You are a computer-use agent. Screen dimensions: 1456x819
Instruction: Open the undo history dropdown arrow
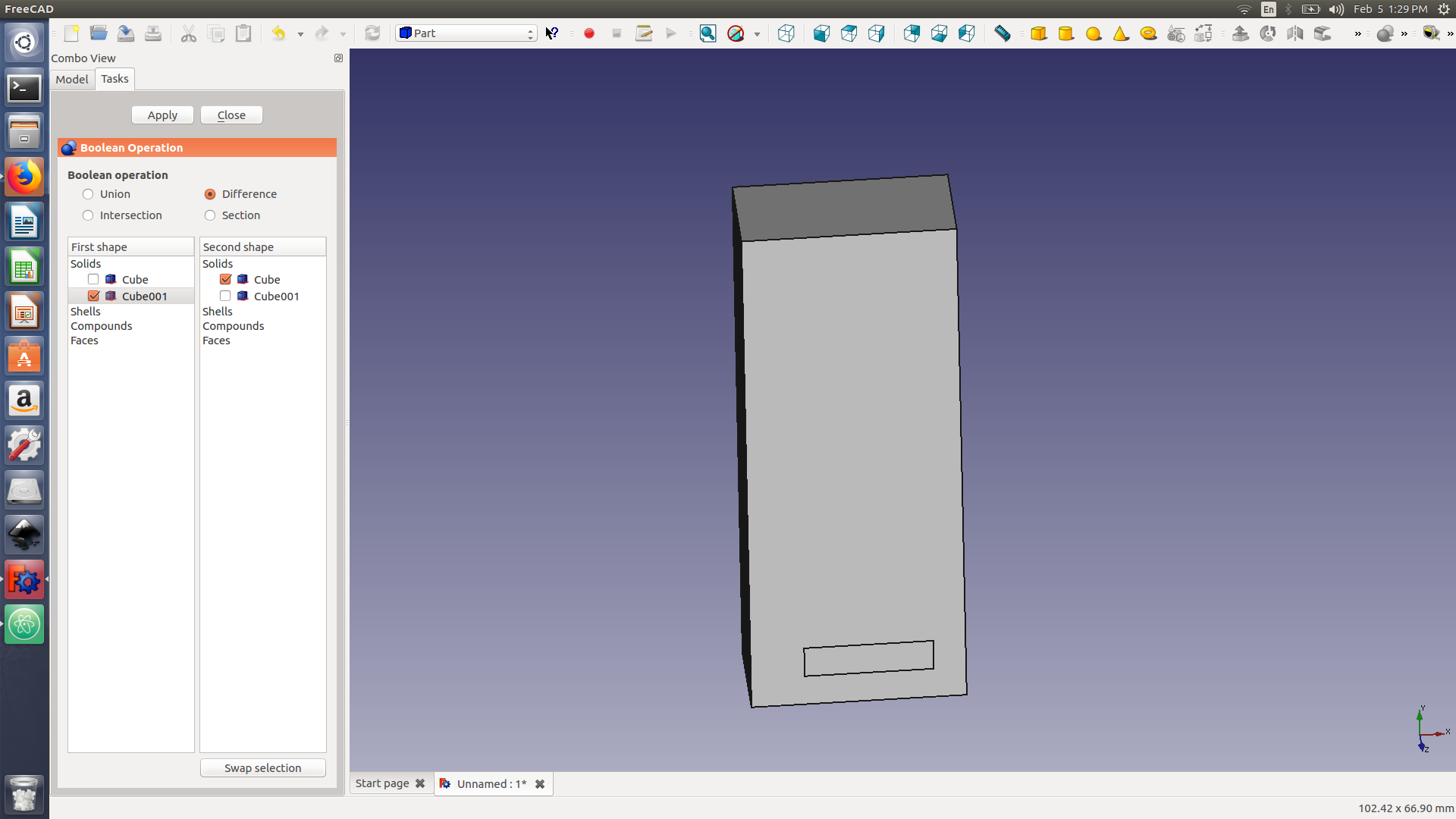tap(300, 34)
